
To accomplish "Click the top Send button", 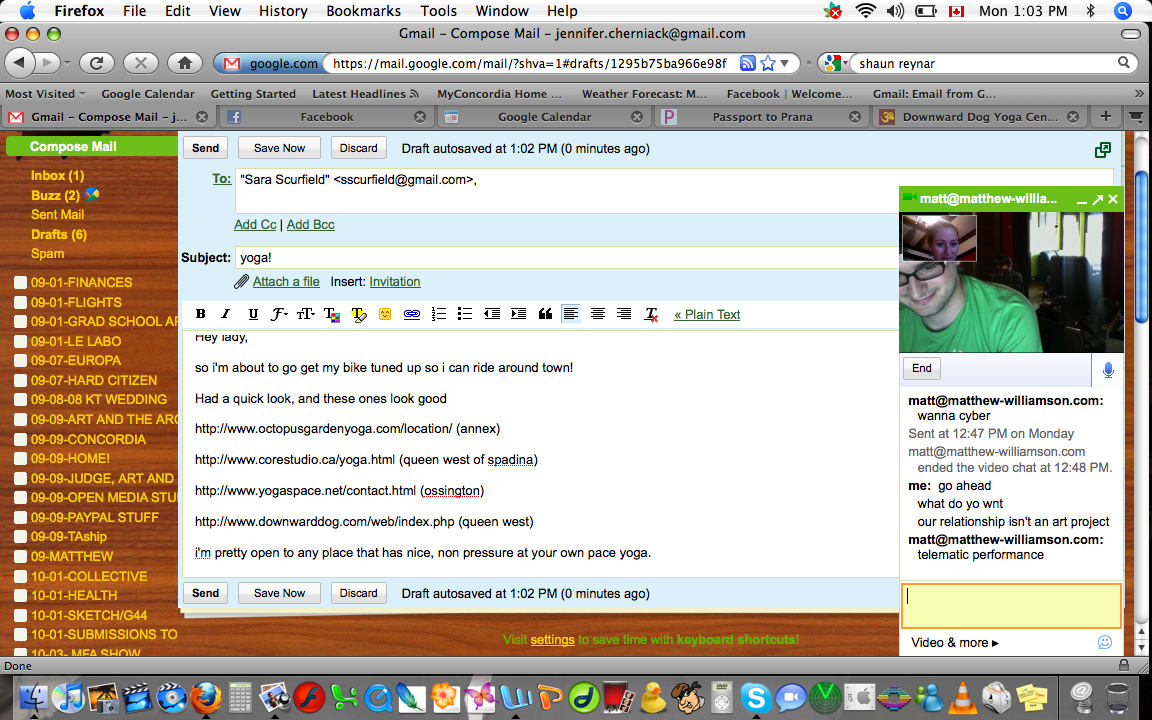I will (206, 148).
